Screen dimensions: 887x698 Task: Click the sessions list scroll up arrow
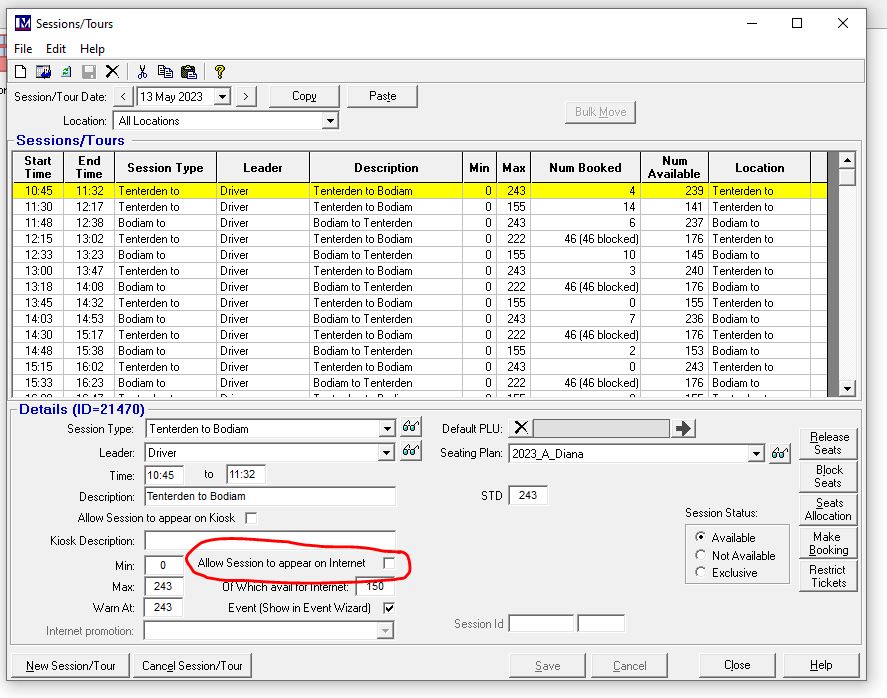click(847, 161)
